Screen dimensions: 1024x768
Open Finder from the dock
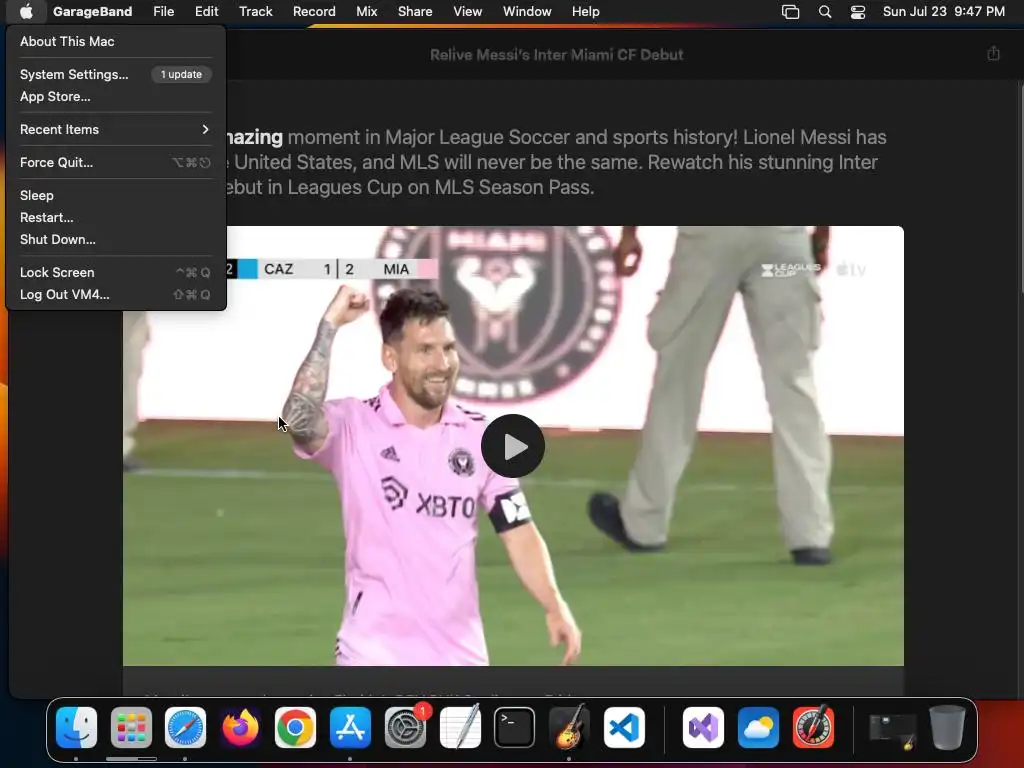(76, 727)
